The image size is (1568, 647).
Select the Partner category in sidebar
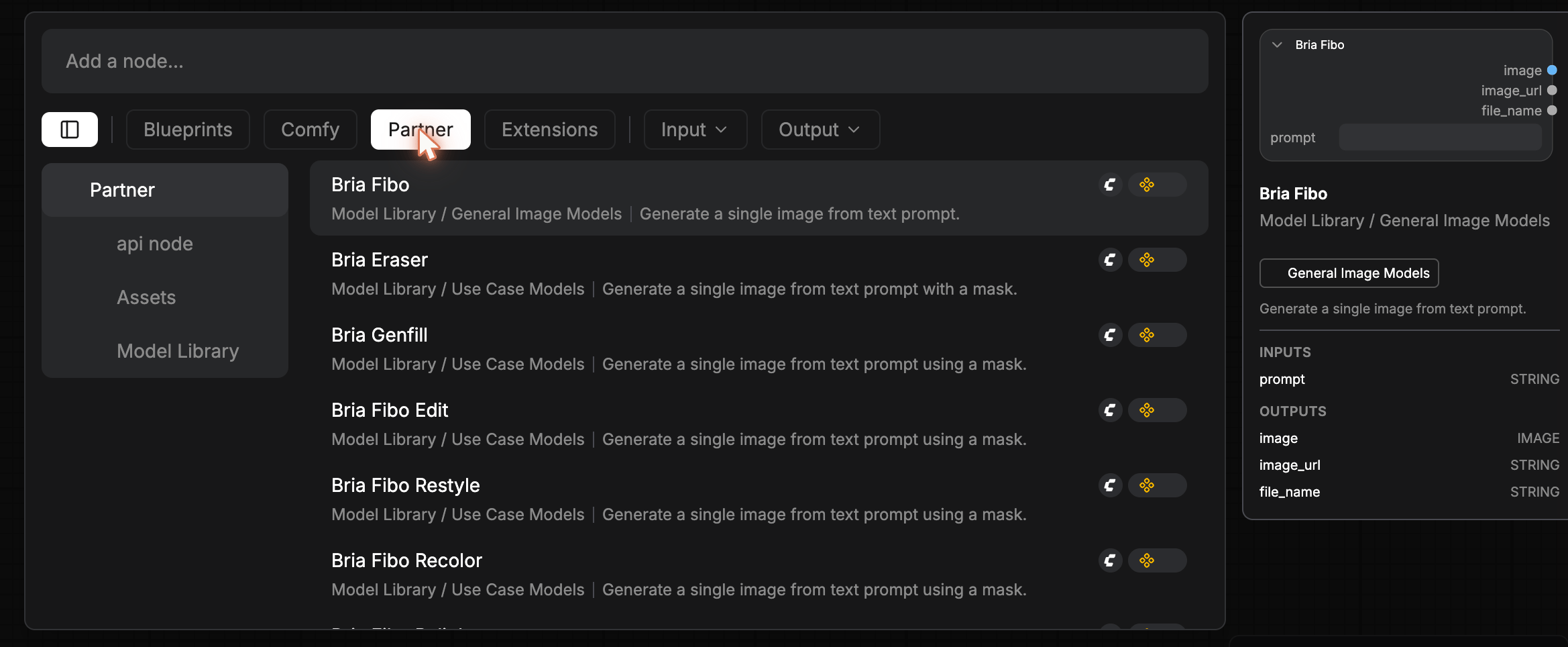click(x=165, y=190)
